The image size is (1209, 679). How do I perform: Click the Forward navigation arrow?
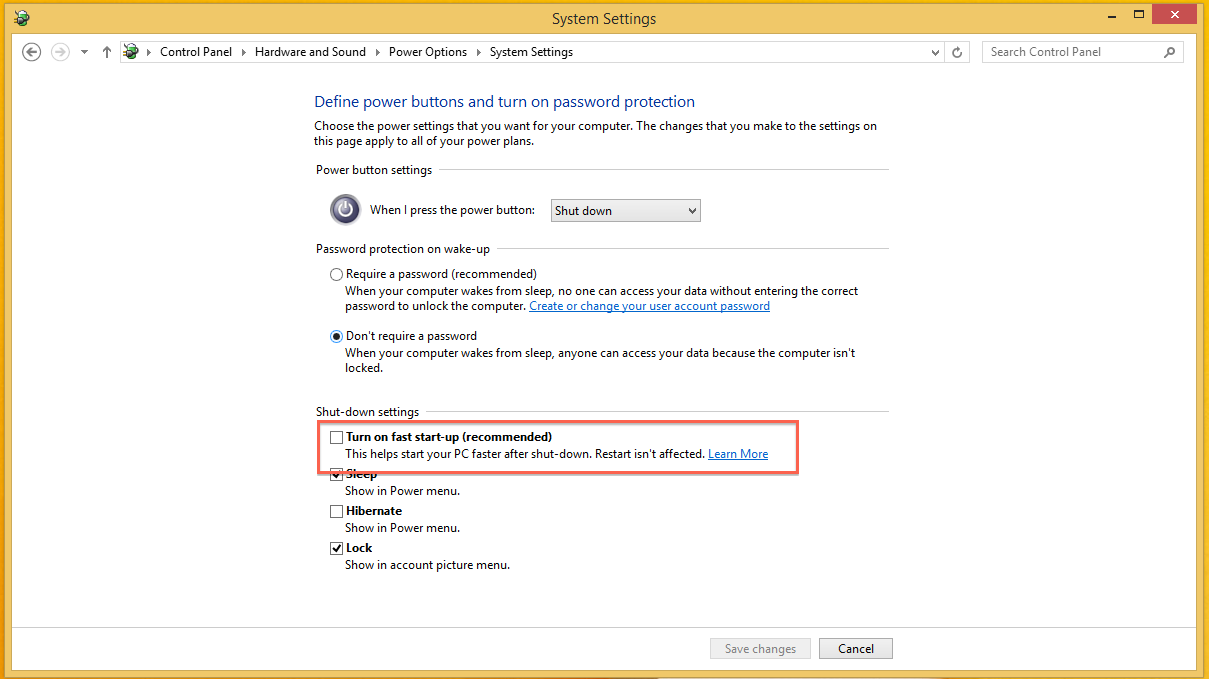[60, 52]
